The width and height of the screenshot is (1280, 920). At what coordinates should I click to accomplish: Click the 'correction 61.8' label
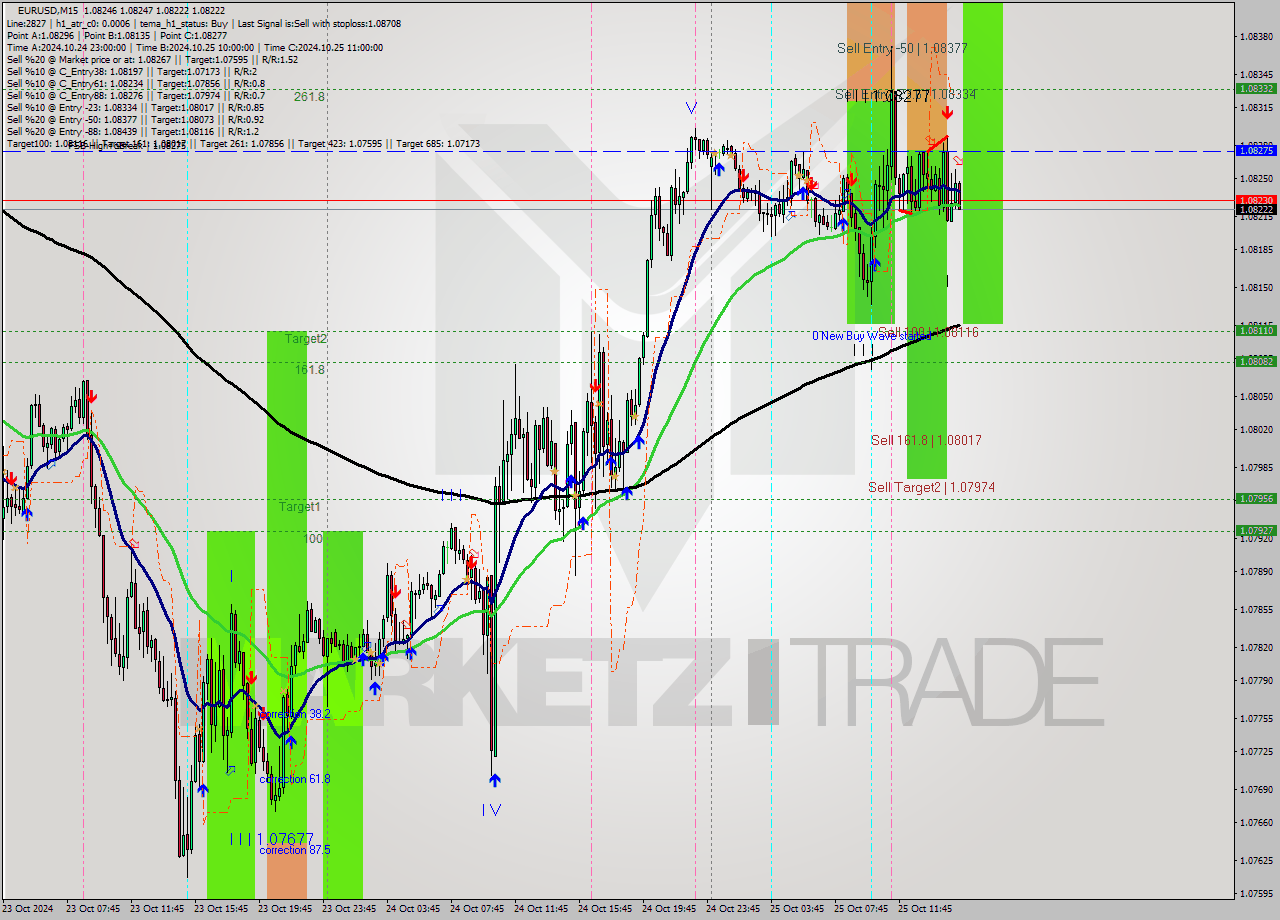[294, 779]
